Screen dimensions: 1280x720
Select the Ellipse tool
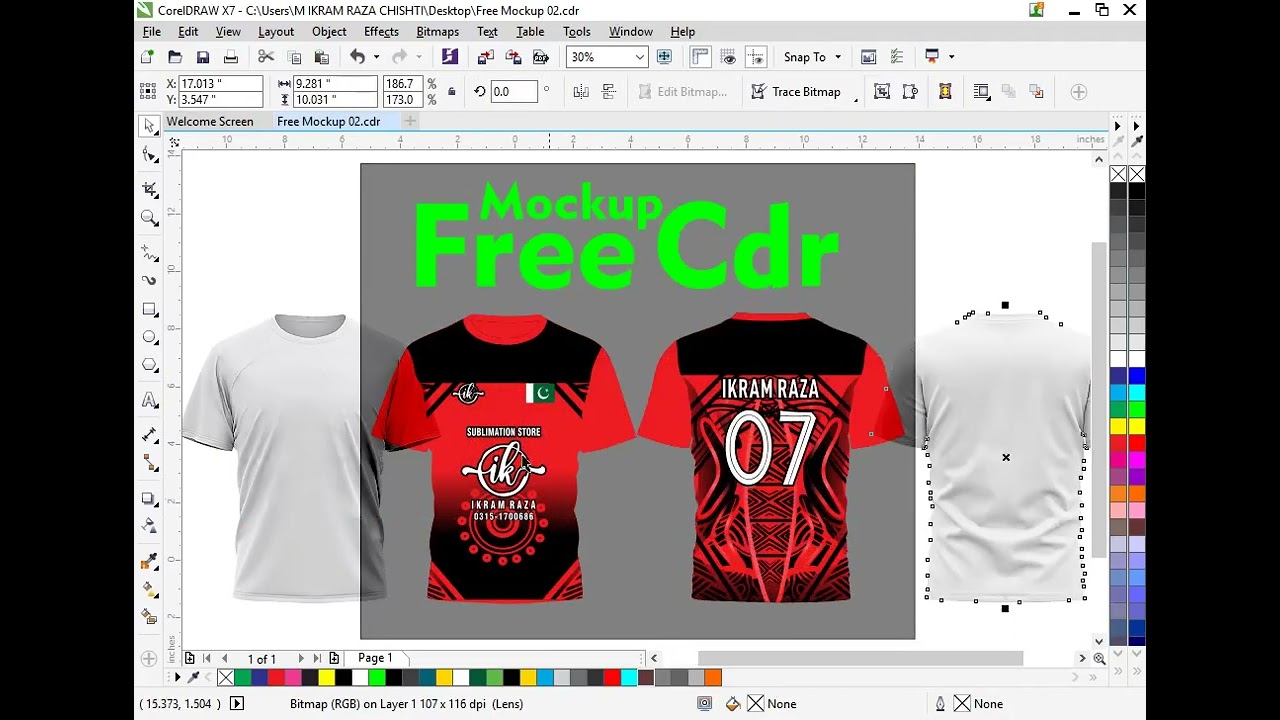tap(150, 337)
